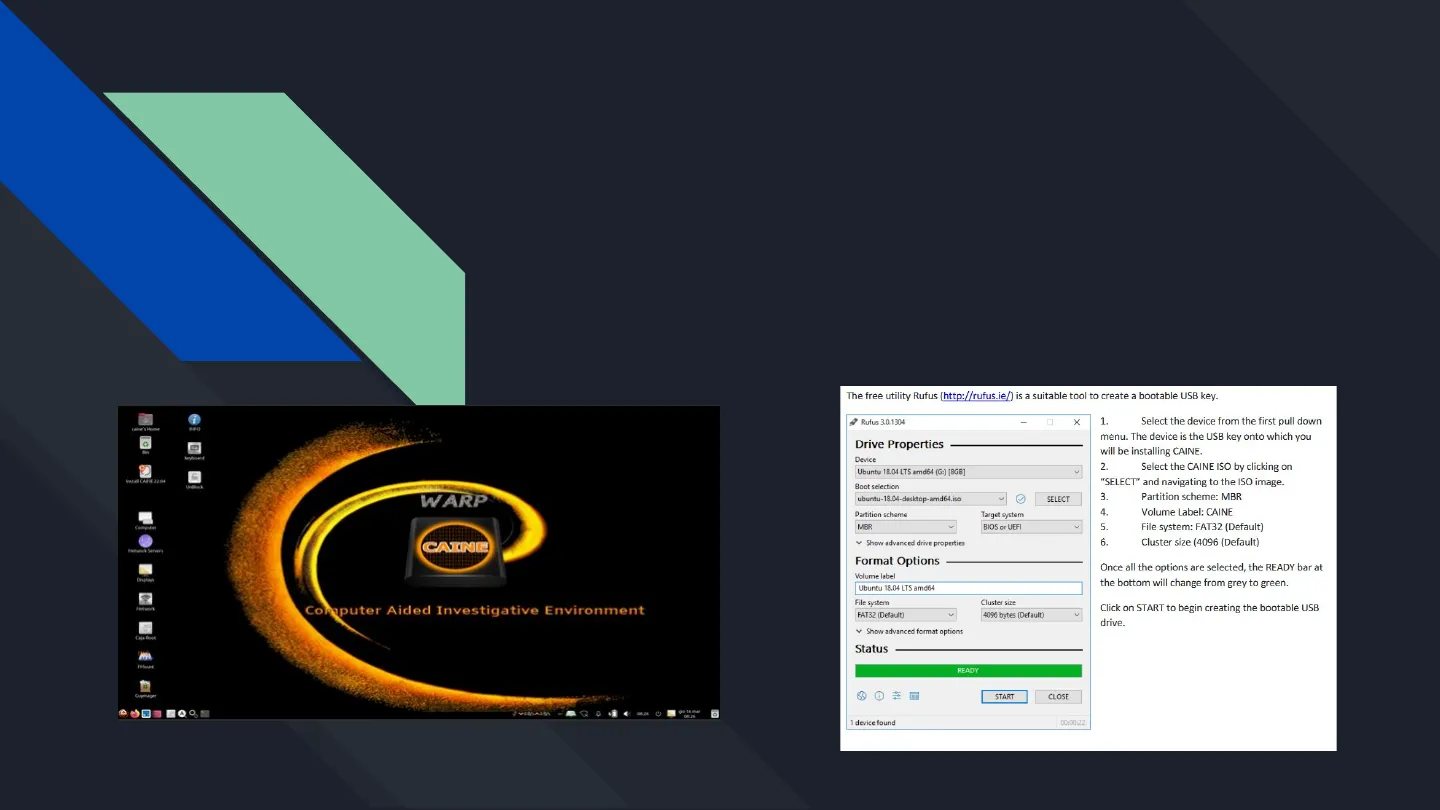Screen dimensions: 1440x810
Task: Click the checksum checkmark icon beside SELECT
Action: coord(1021,499)
